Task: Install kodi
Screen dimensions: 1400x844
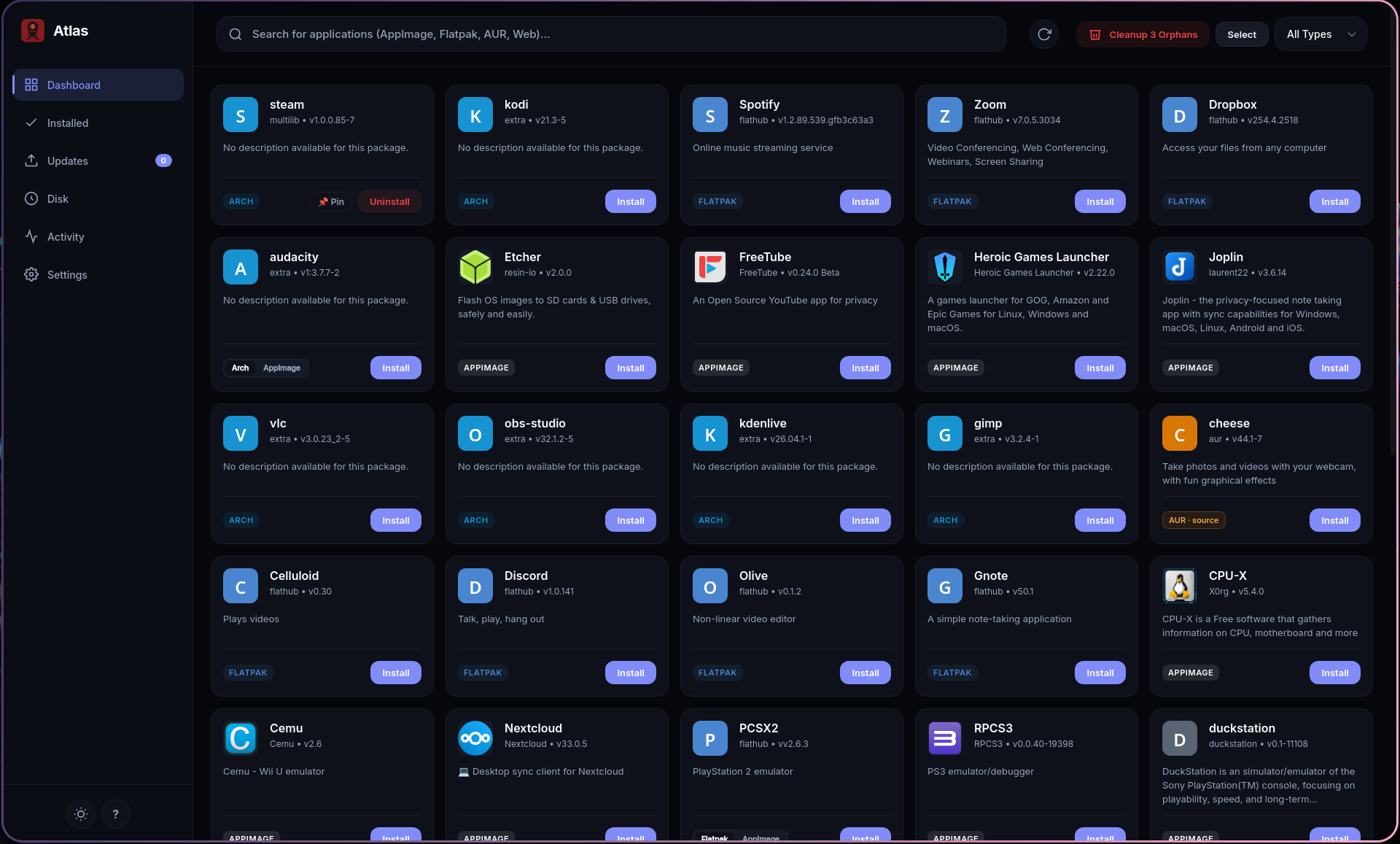Action: [x=631, y=201]
